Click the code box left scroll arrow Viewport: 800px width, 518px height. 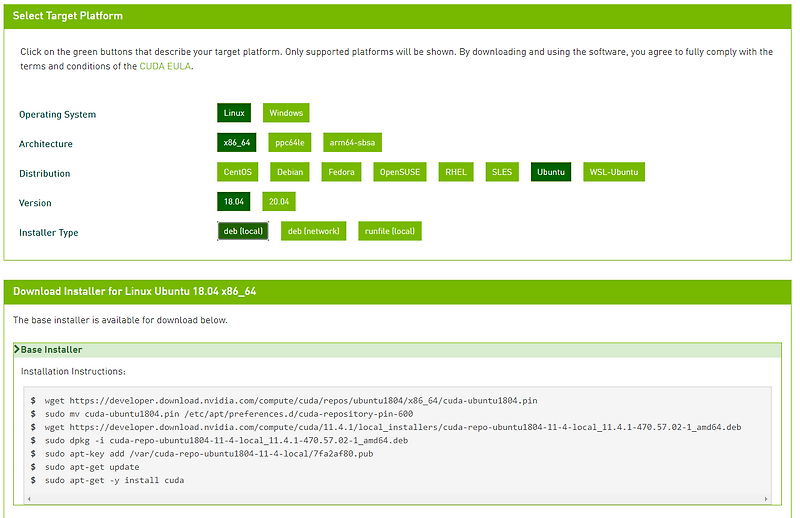(29, 499)
